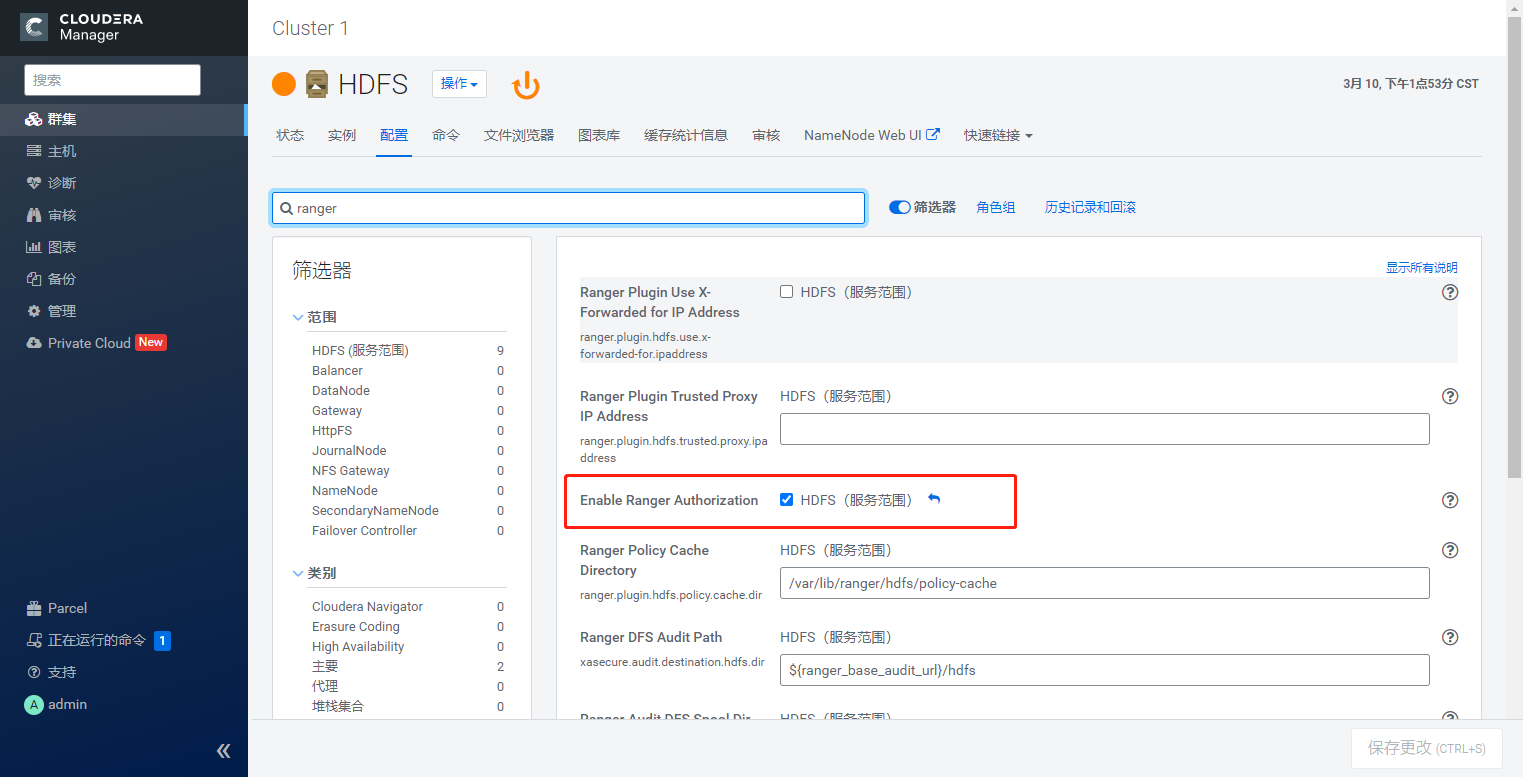Toggle the 筛选器 filters switch
Image resolution: width=1523 pixels, height=777 pixels.
click(899, 207)
